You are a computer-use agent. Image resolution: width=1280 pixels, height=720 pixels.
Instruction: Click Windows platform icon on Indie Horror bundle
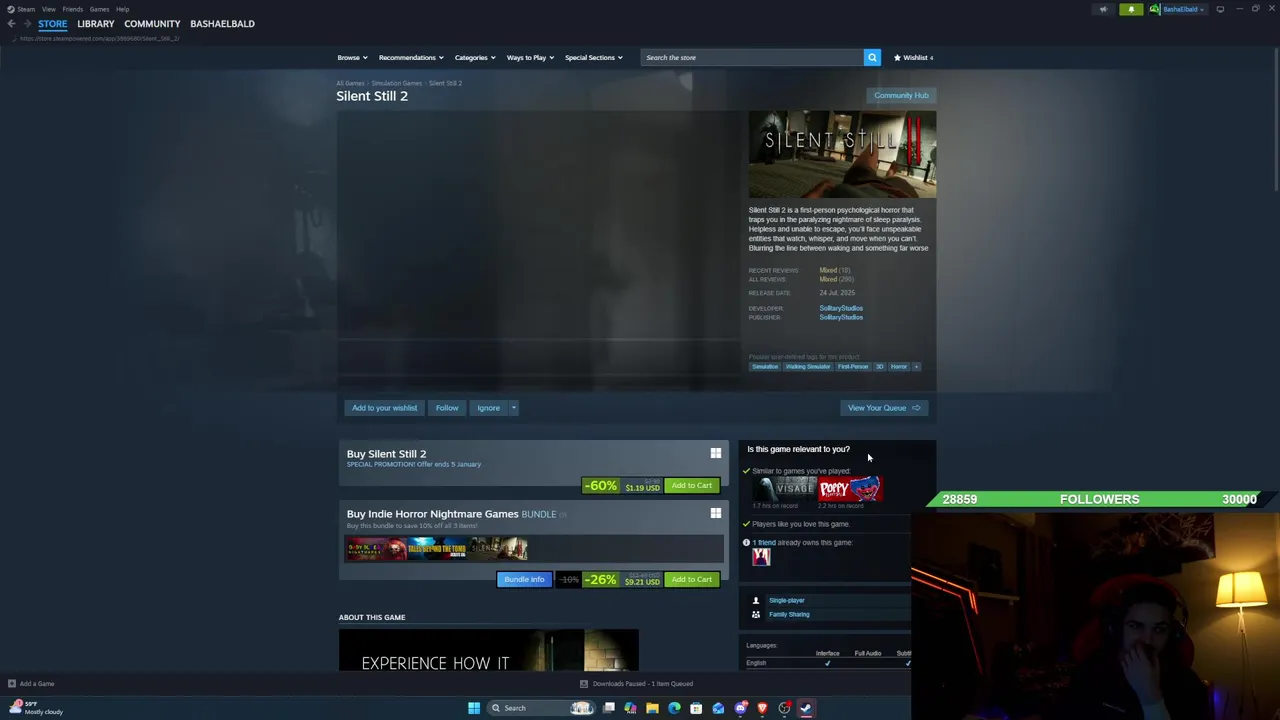tap(715, 513)
